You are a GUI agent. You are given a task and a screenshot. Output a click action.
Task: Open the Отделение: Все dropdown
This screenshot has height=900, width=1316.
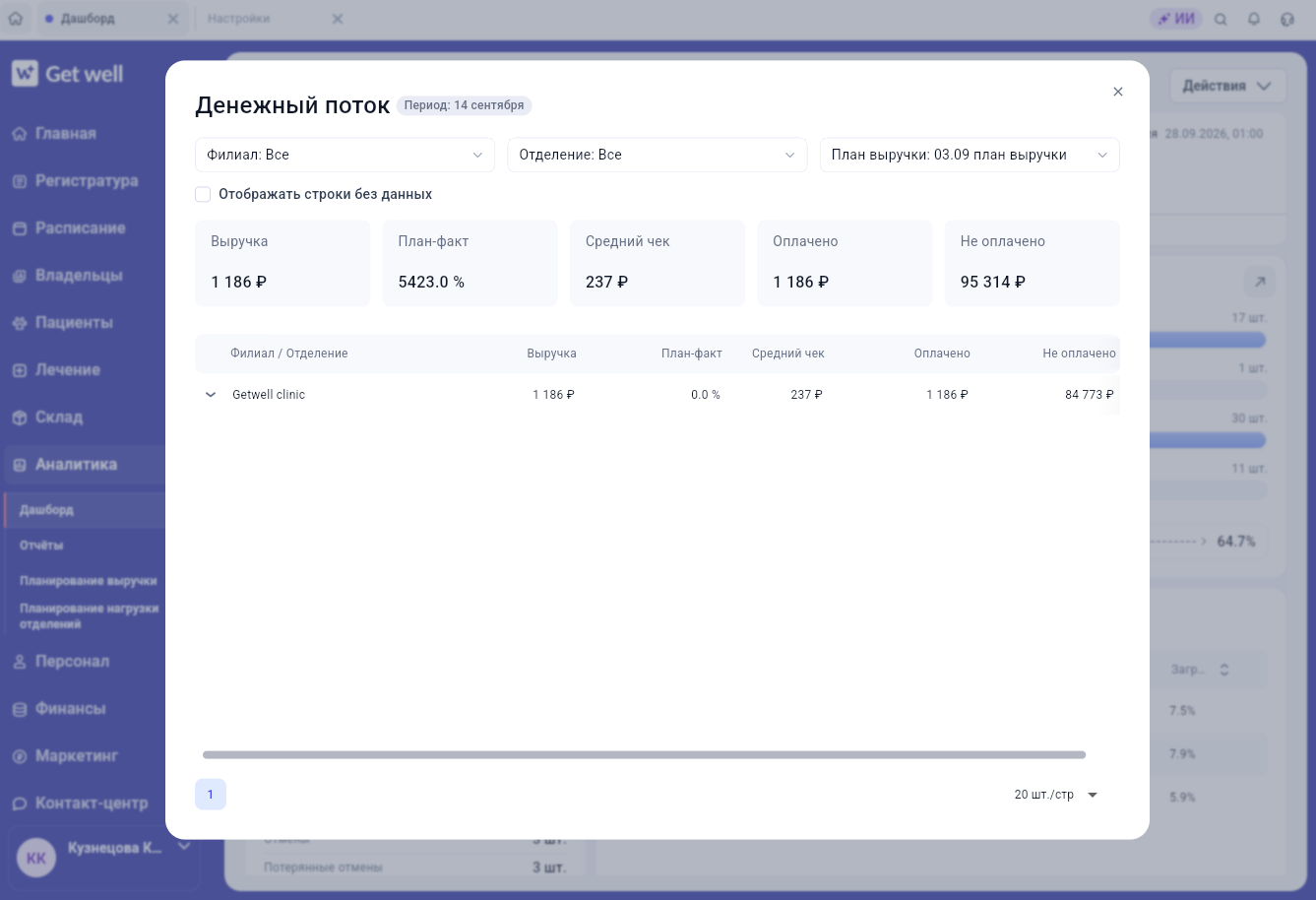pos(658,155)
